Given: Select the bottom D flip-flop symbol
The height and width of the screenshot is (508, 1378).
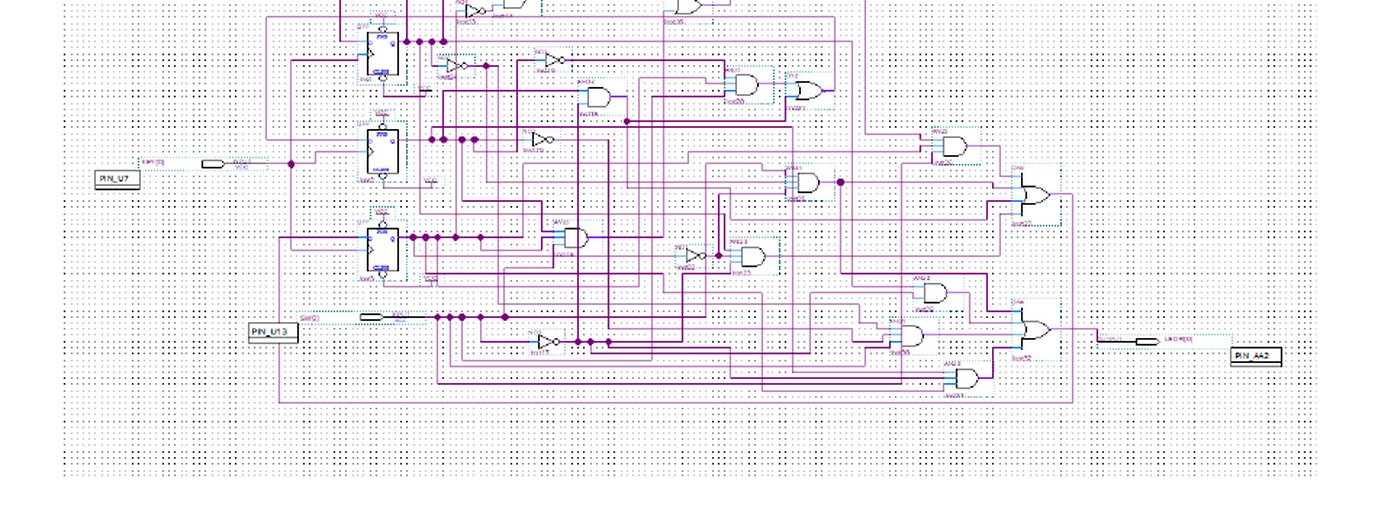Looking at the screenshot, I should [x=383, y=251].
